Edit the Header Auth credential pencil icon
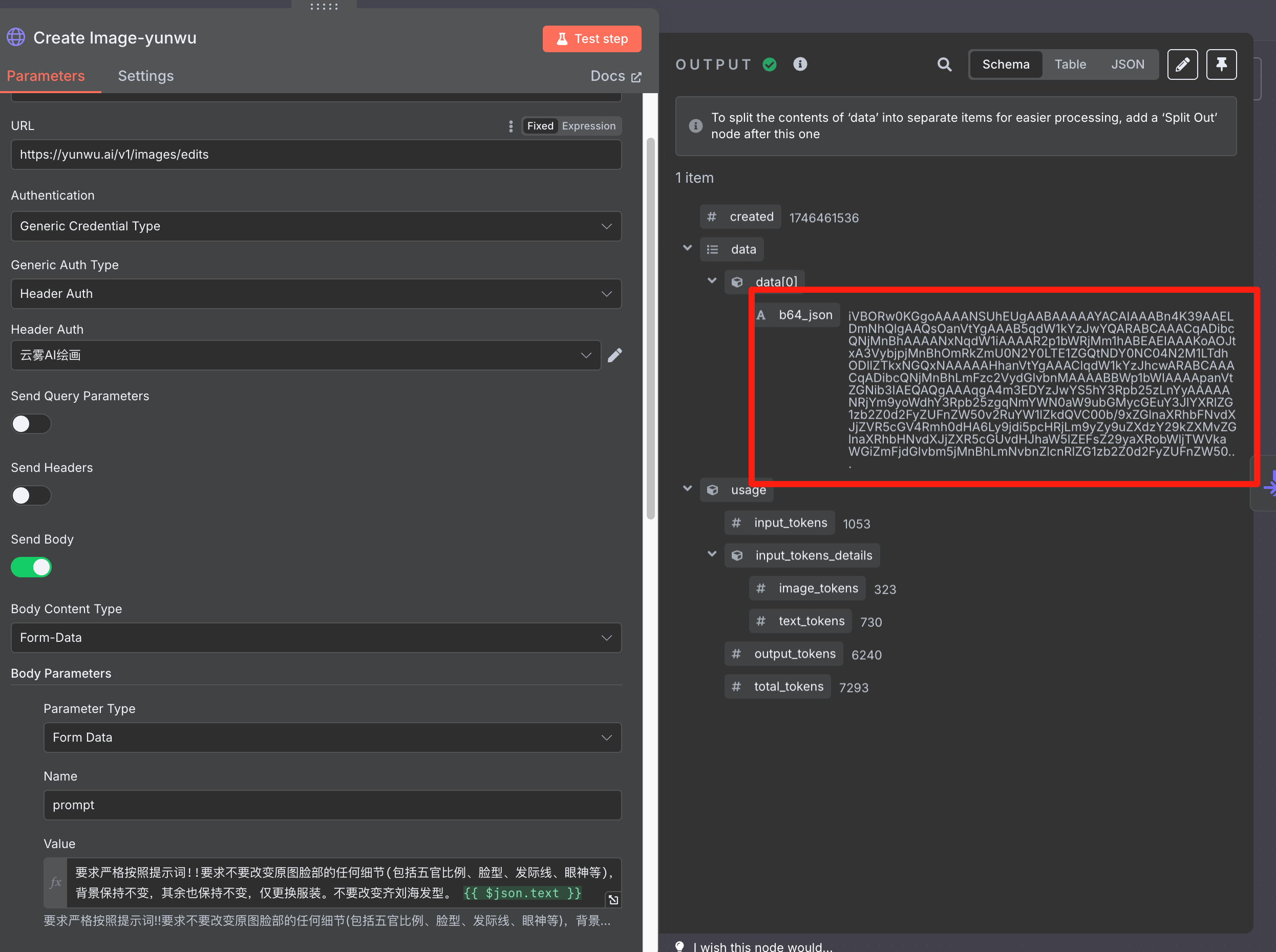The height and width of the screenshot is (952, 1276). click(x=614, y=355)
